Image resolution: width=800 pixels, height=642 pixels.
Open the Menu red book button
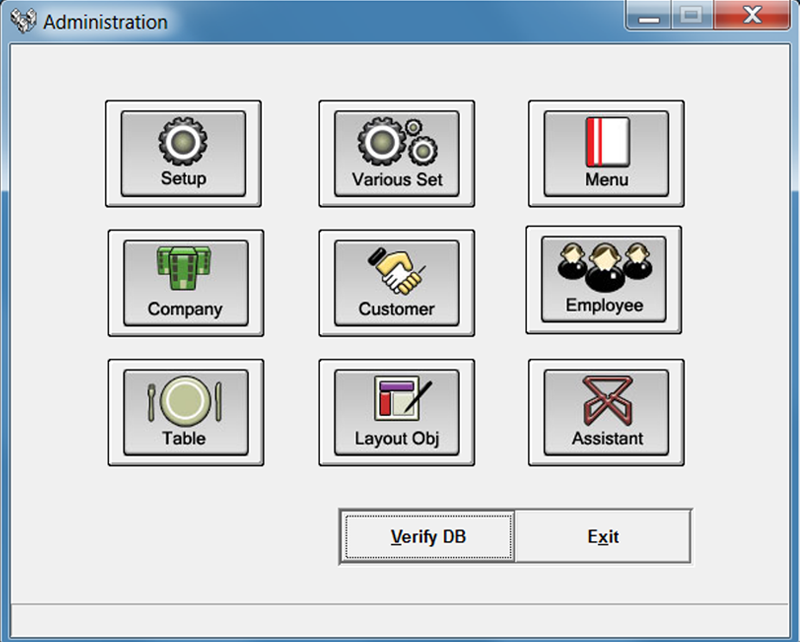606,154
